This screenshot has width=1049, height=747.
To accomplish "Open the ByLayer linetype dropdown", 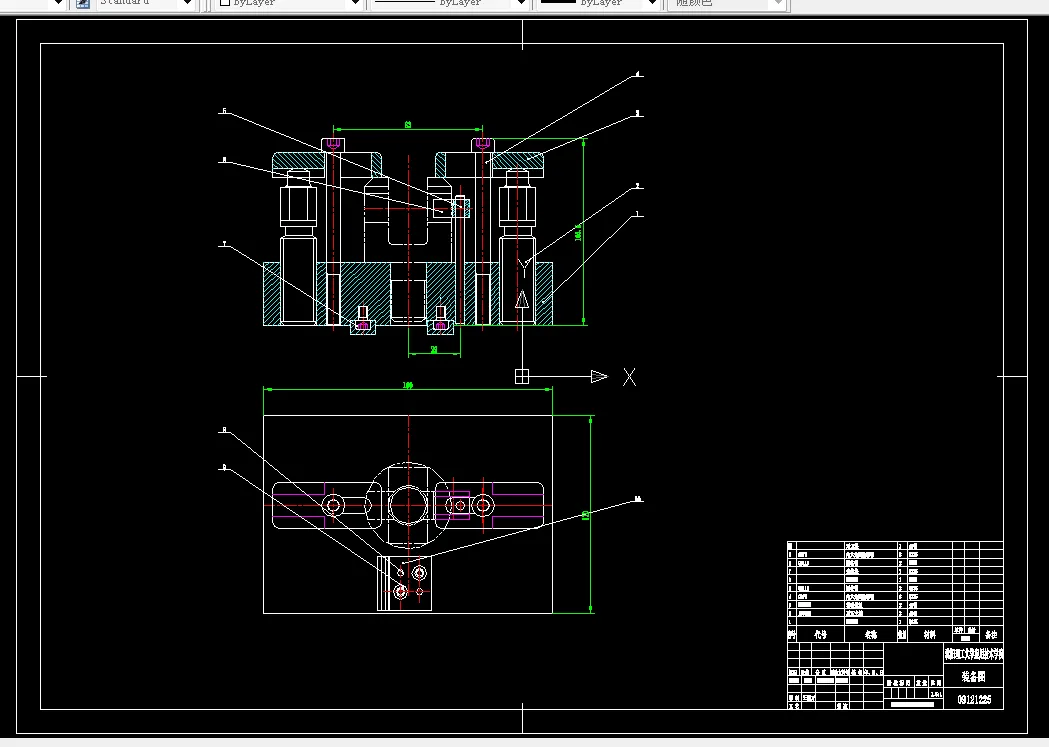I will click(521, 3).
